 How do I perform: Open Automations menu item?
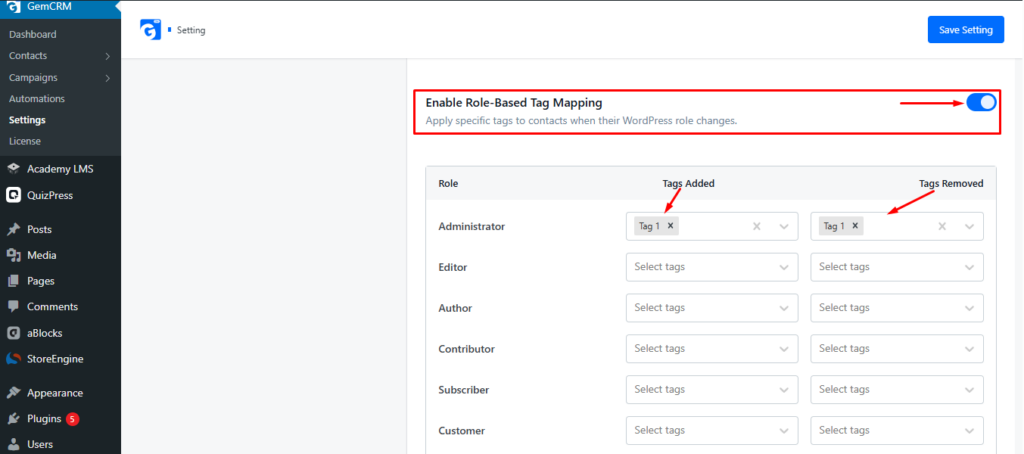(x=37, y=99)
